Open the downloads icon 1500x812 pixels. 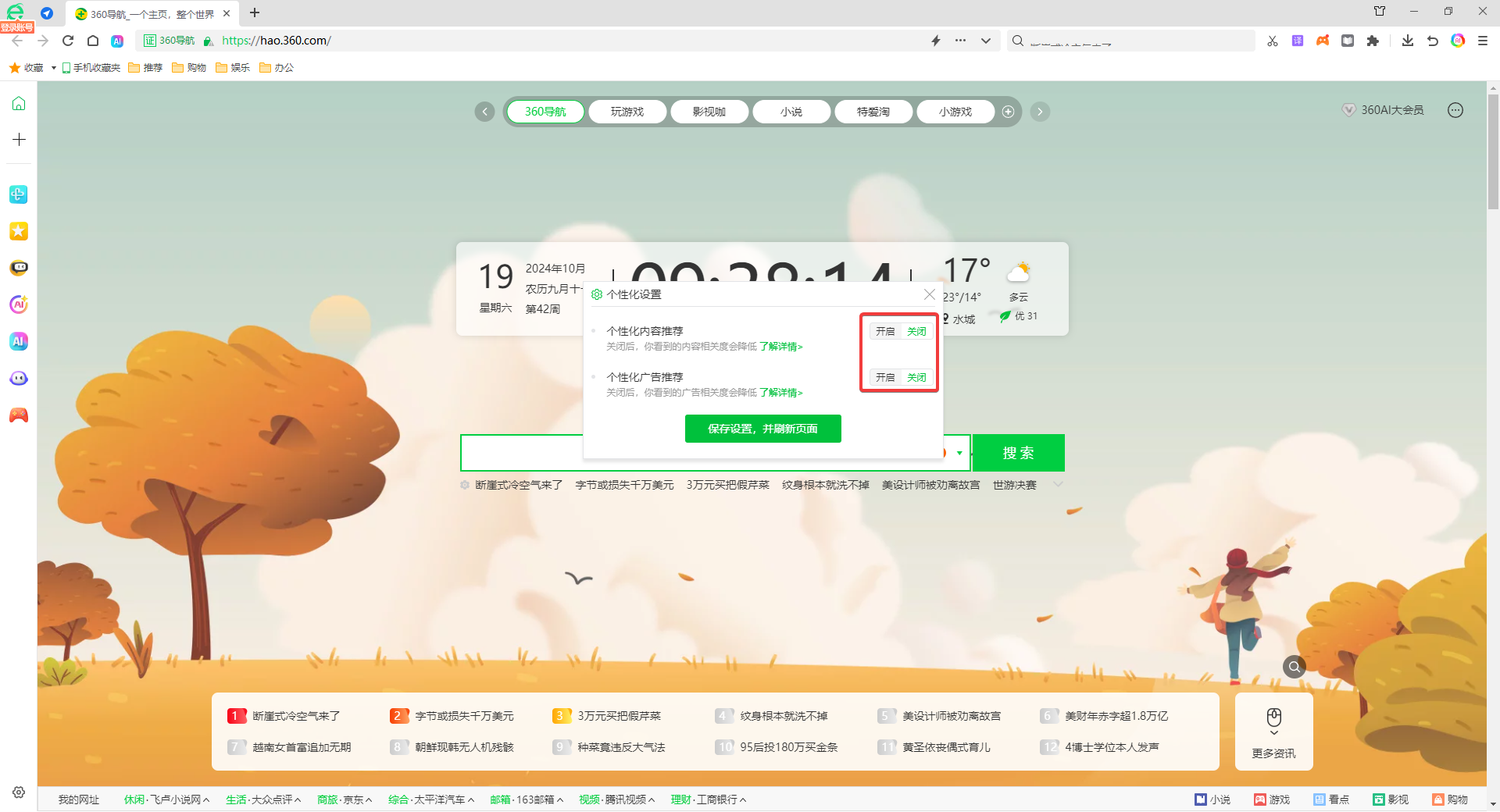1408,41
